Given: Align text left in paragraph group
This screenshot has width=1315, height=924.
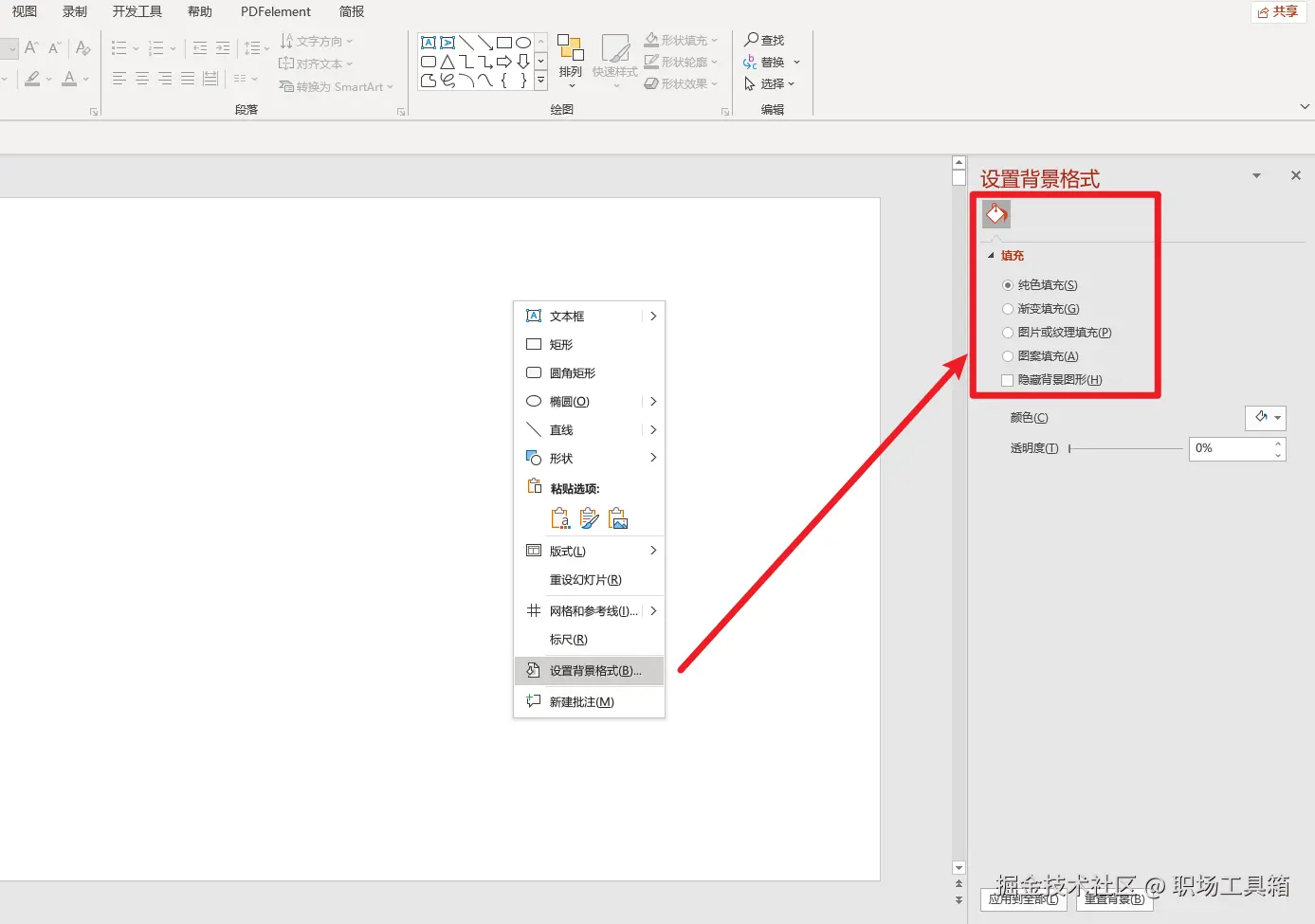Looking at the screenshot, I should 119,79.
